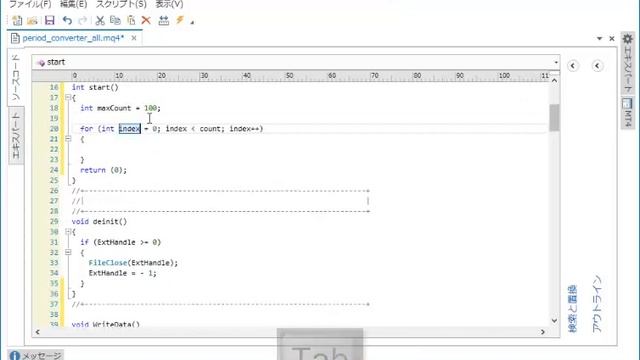This screenshot has height=360, width=640.
Task: Redo the last undone edit
Action: 83,20
